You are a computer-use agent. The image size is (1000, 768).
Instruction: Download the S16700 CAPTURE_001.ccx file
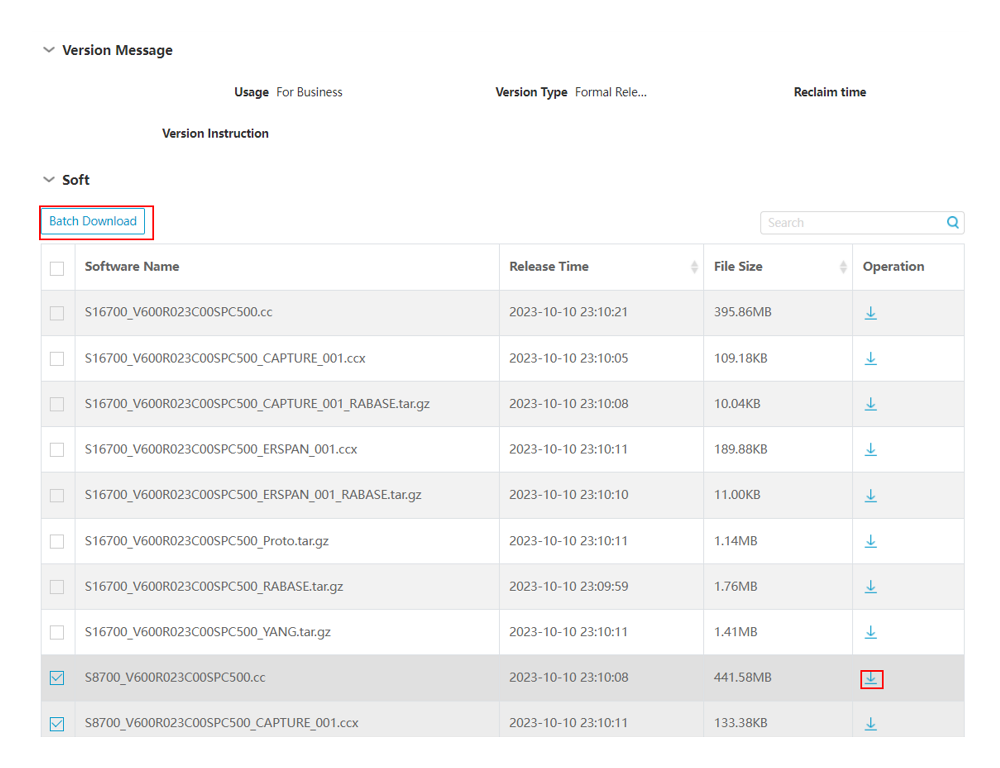(870, 358)
